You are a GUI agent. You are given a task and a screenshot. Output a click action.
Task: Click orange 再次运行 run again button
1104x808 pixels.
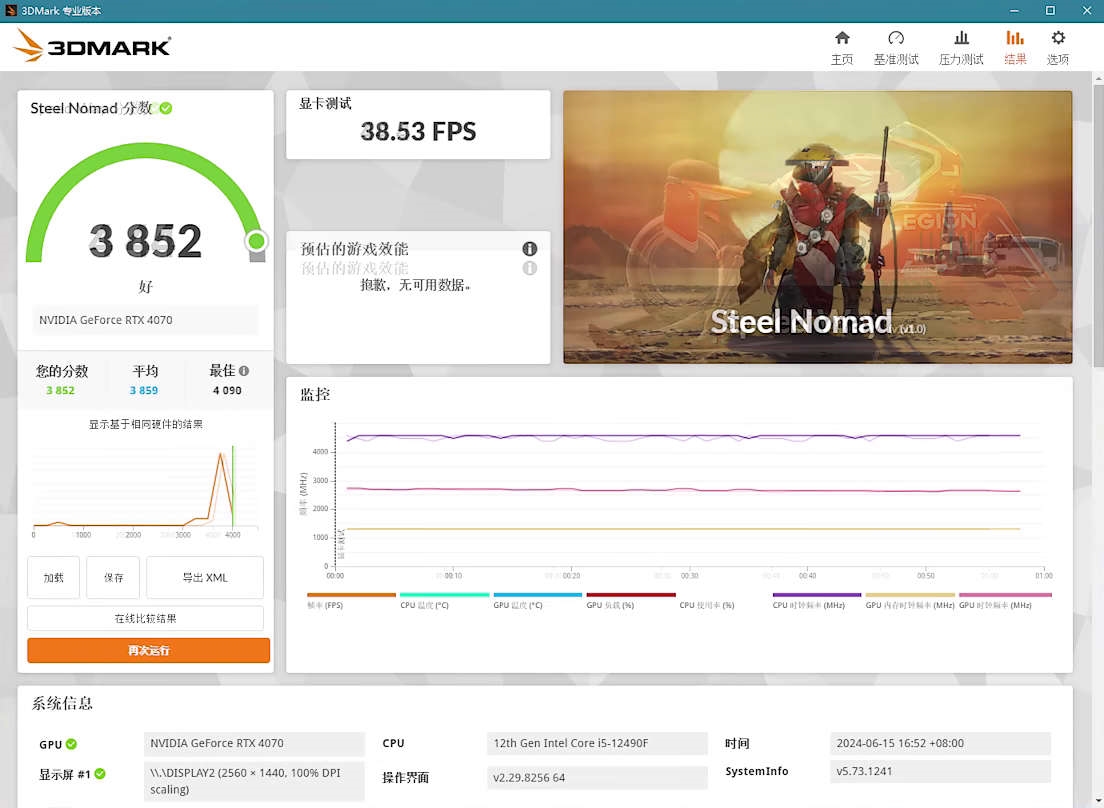click(149, 650)
